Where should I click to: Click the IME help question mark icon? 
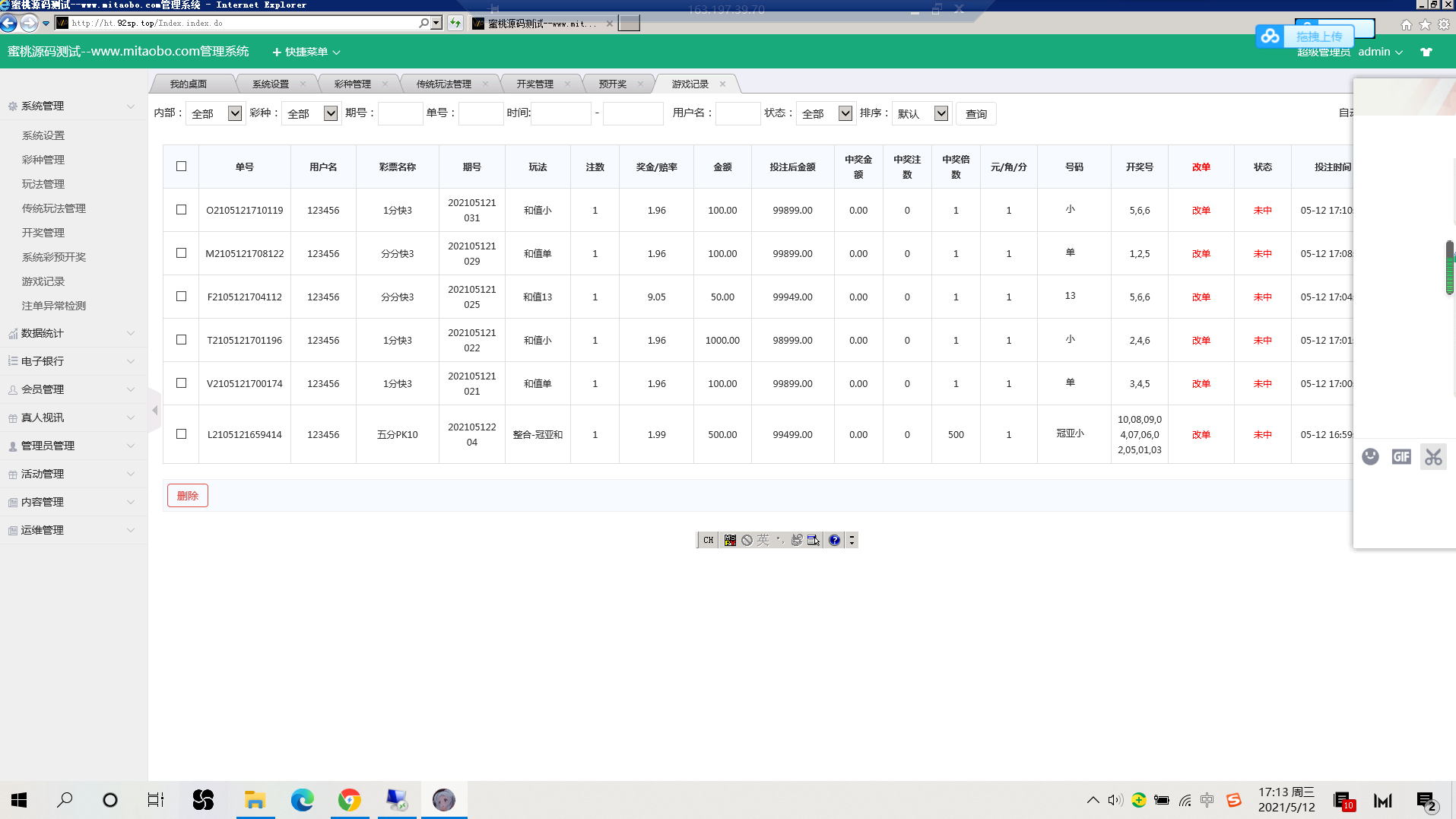tap(834, 540)
